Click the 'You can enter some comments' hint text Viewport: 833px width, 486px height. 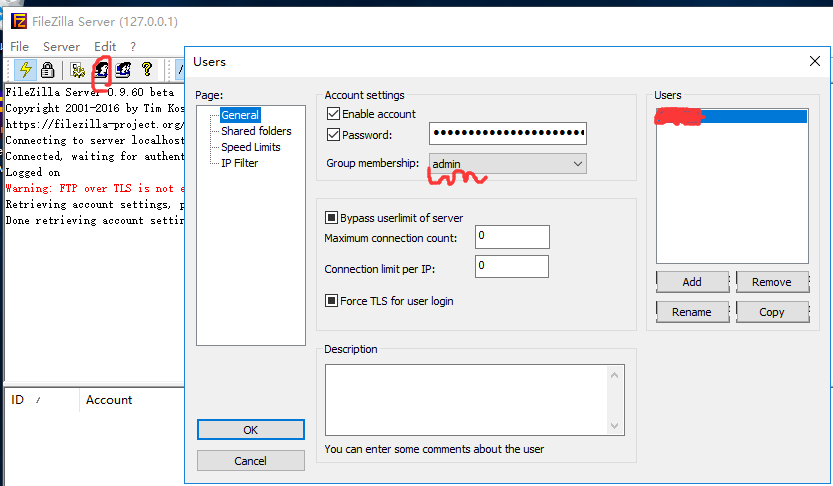click(x=434, y=449)
